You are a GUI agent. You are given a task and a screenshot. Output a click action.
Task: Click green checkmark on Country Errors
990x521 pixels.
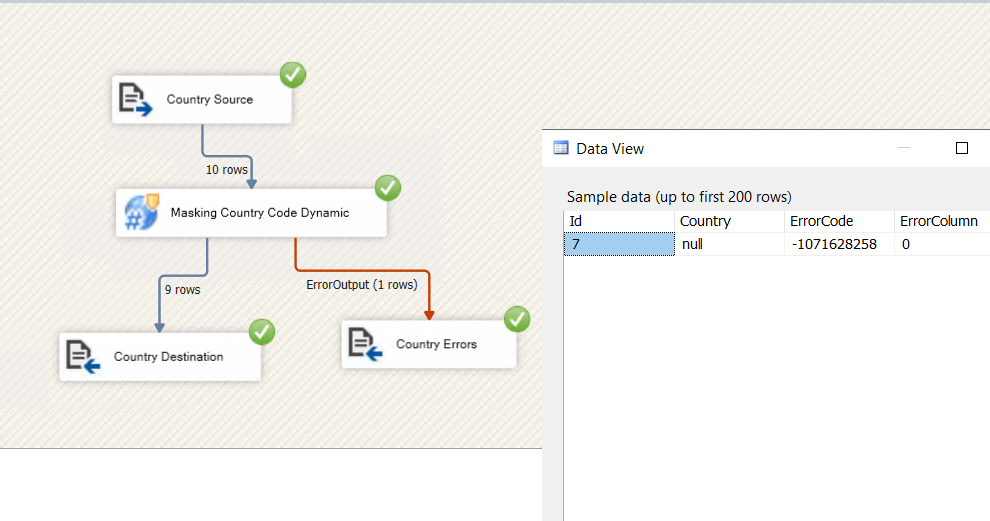pyautogui.click(x=517, y=319)
